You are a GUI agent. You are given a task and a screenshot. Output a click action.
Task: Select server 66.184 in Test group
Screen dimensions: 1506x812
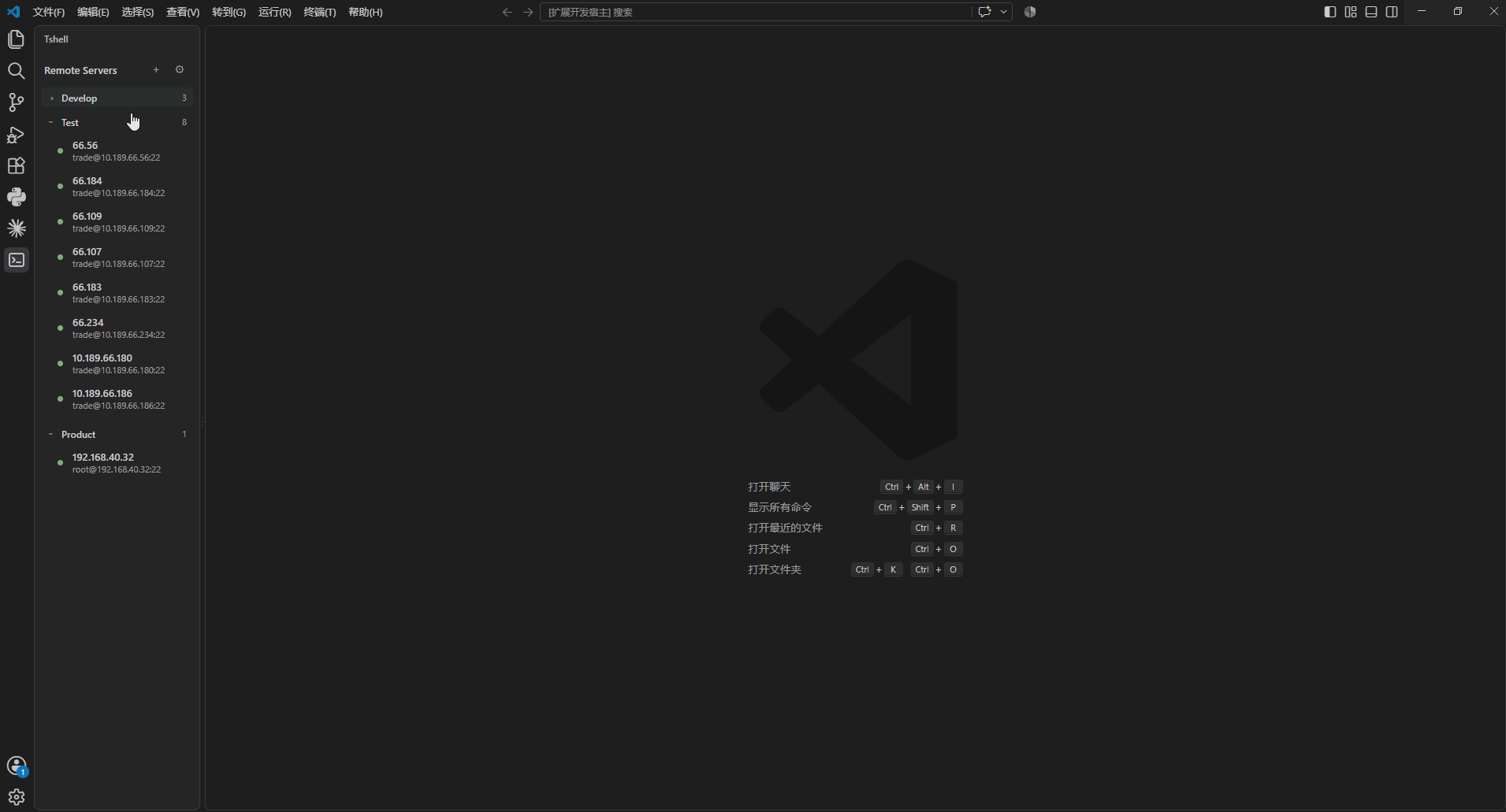point(117,187)
